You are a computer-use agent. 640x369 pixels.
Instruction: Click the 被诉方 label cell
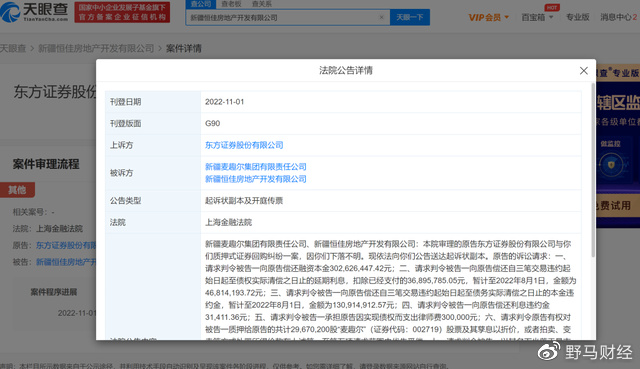[x=153, y=173]
